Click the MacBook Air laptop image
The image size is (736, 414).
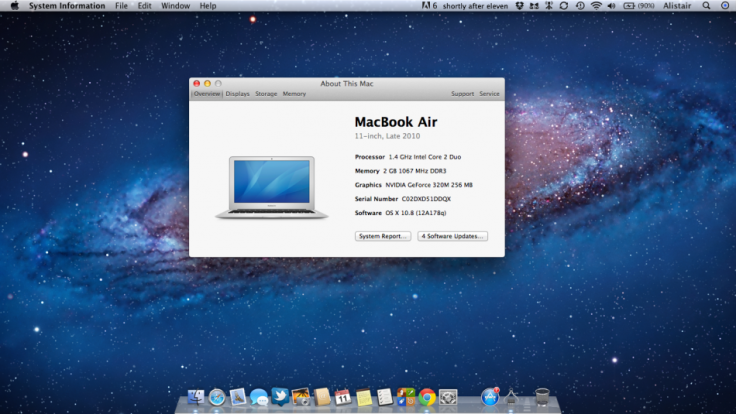click(272, 187)
